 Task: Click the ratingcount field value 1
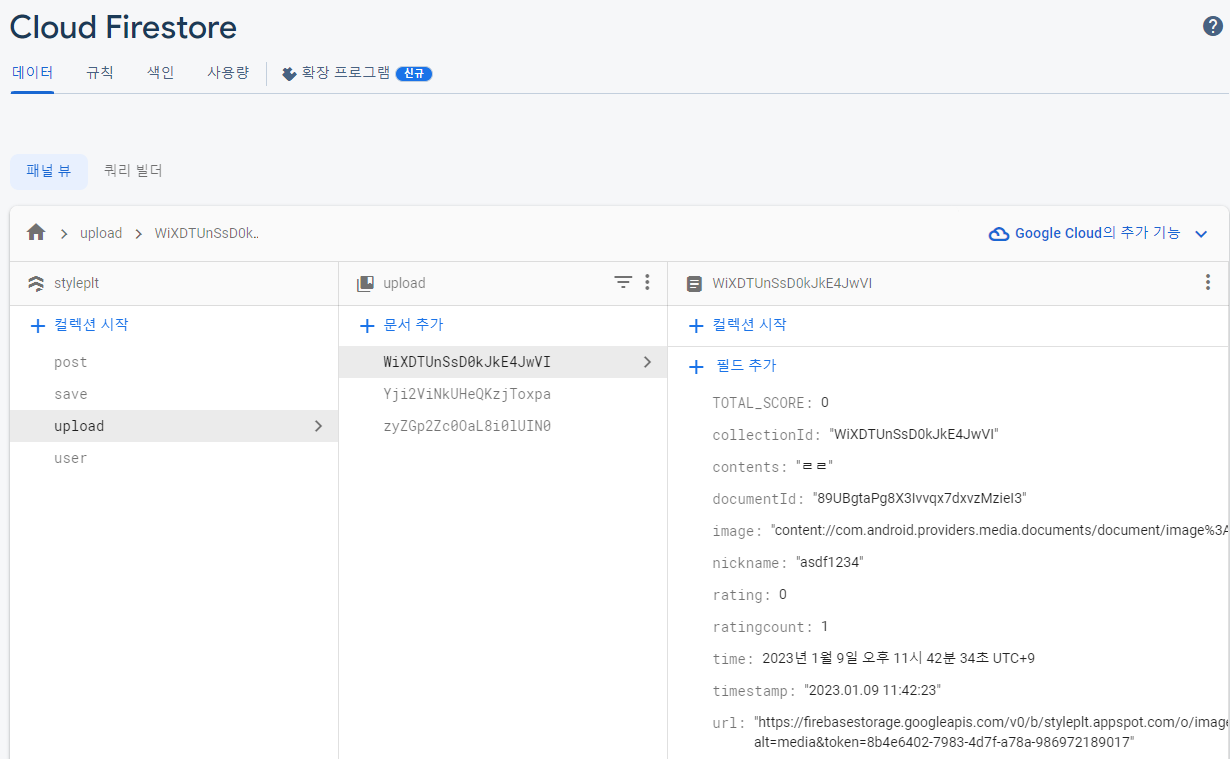[825, 627]
